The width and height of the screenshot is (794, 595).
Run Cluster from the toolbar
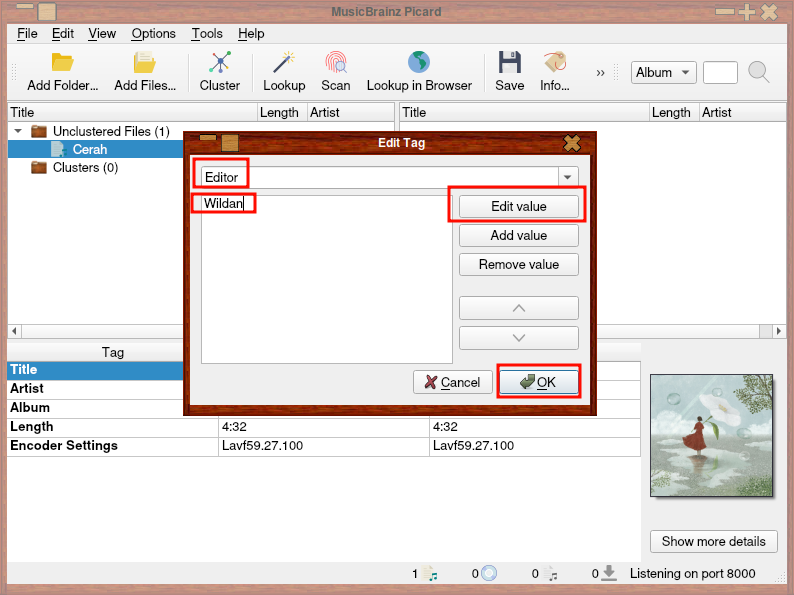tap(220, 63)
